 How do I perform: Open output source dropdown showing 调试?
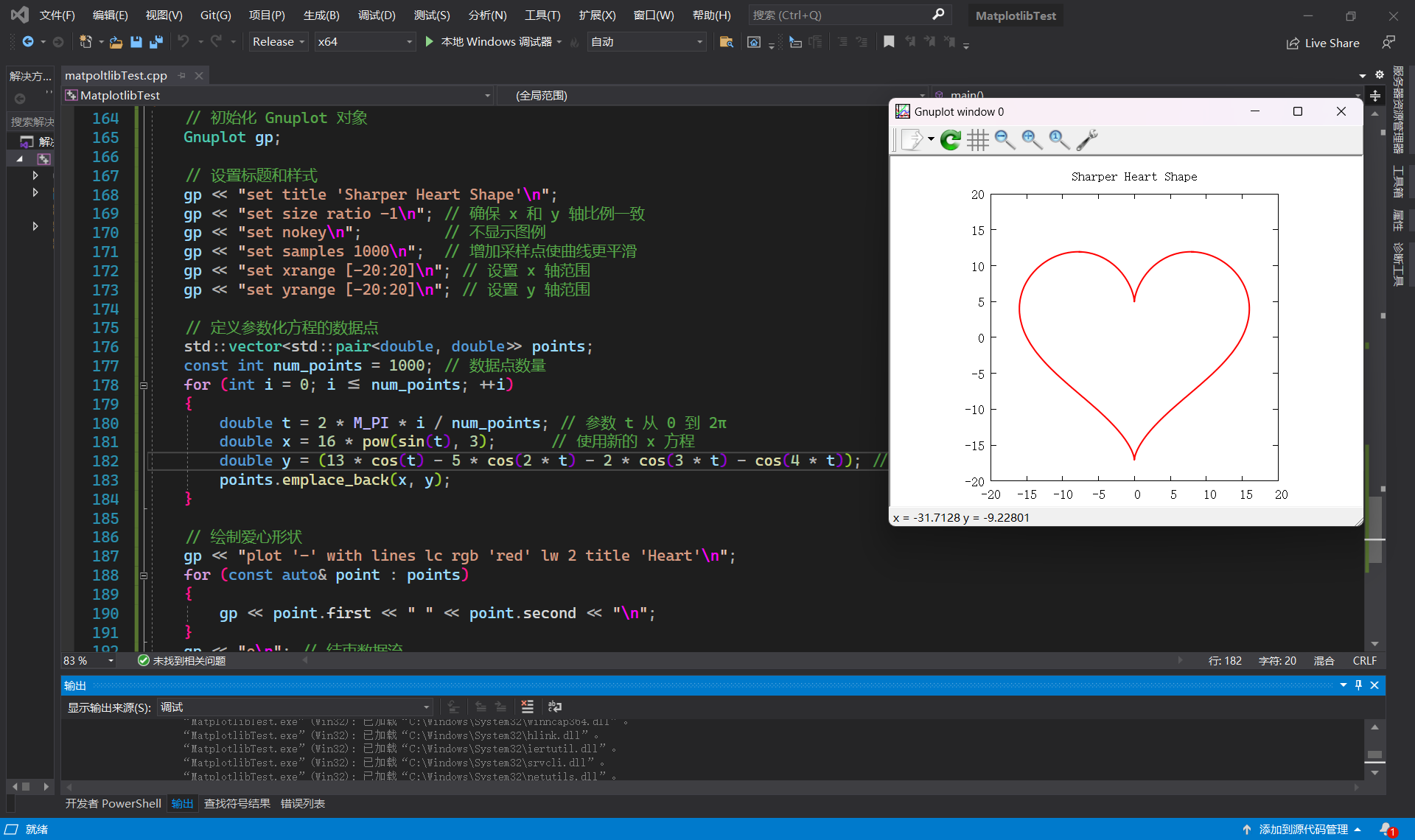tap(295, 707)
